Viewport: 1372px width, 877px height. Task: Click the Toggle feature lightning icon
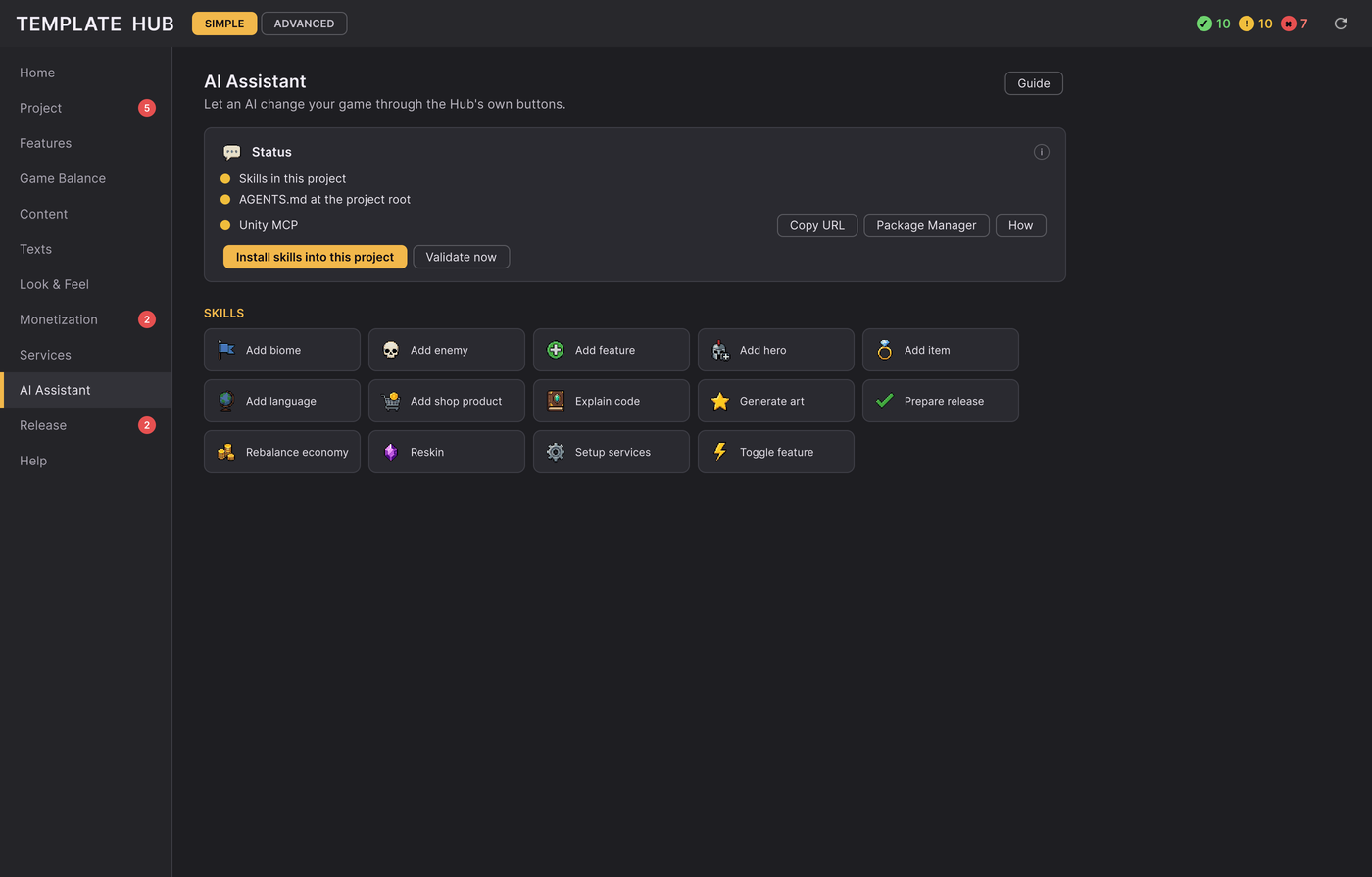pos(720,452)
